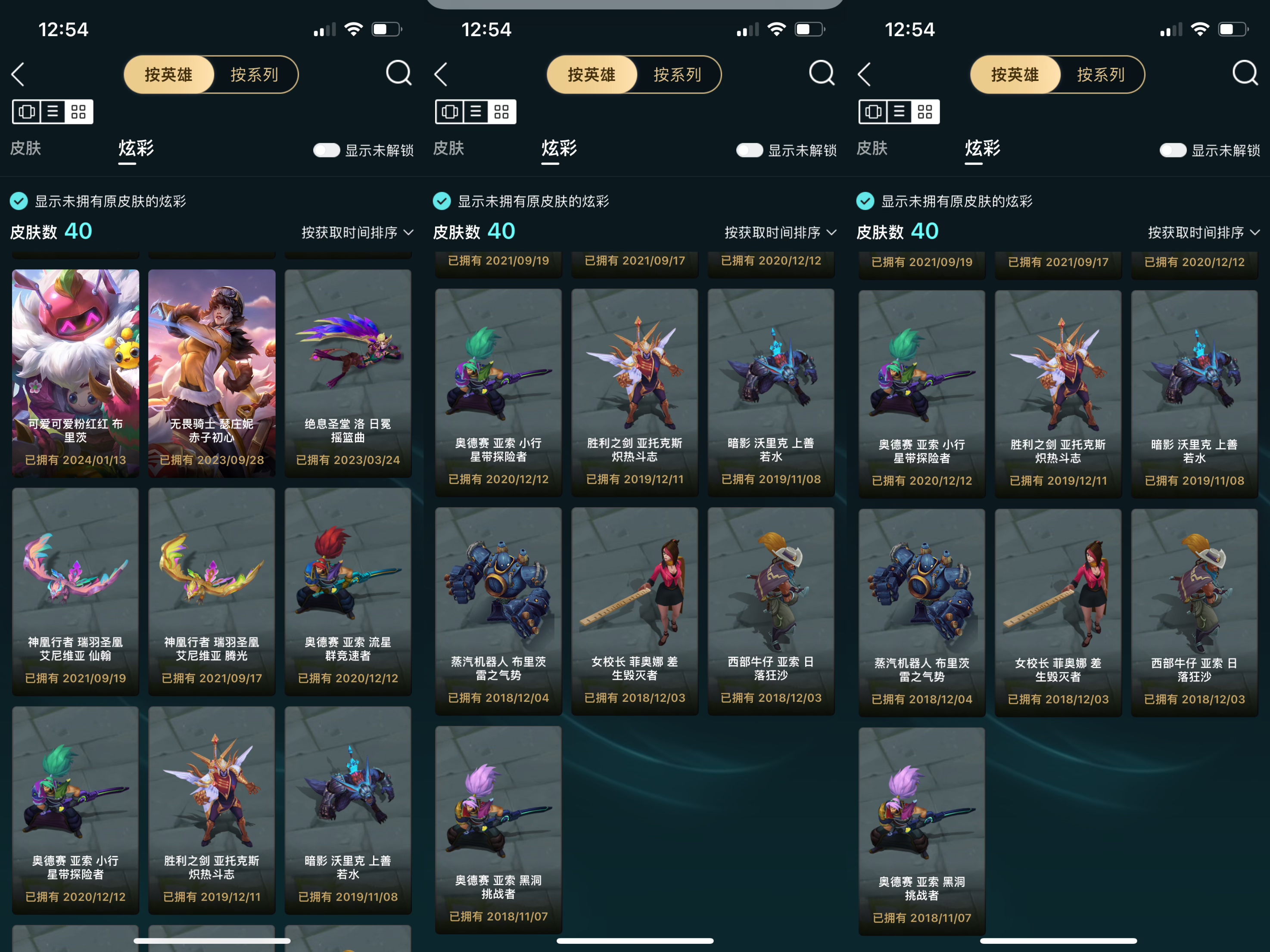Tap the back arrow on the leftmost phone screen
This screenshot has width=1270, height=952.
(18, 74)
